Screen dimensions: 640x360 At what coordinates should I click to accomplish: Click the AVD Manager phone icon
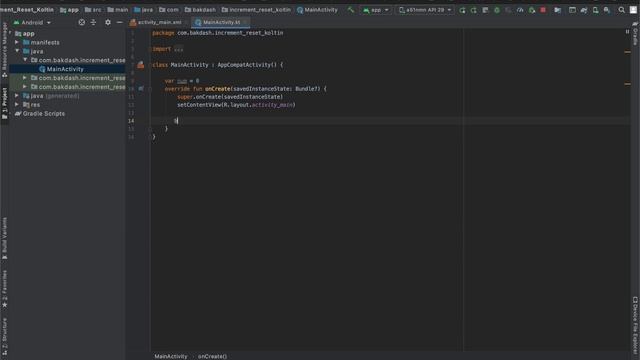tap(596, 10)
